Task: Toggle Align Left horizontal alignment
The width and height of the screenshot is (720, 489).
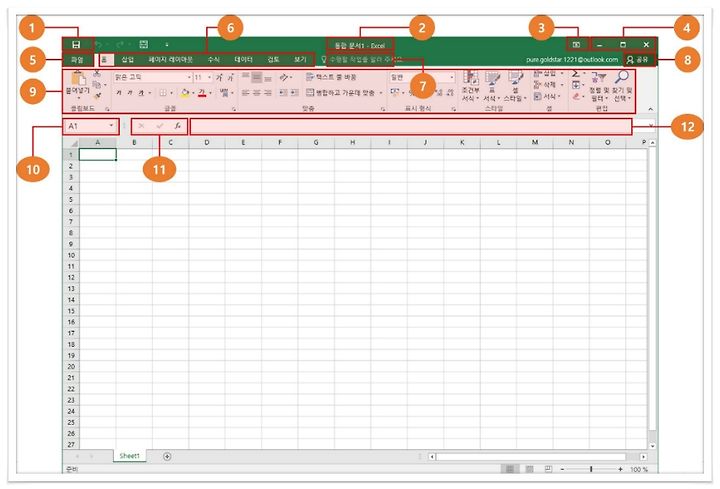Action: tap(245, 93)
